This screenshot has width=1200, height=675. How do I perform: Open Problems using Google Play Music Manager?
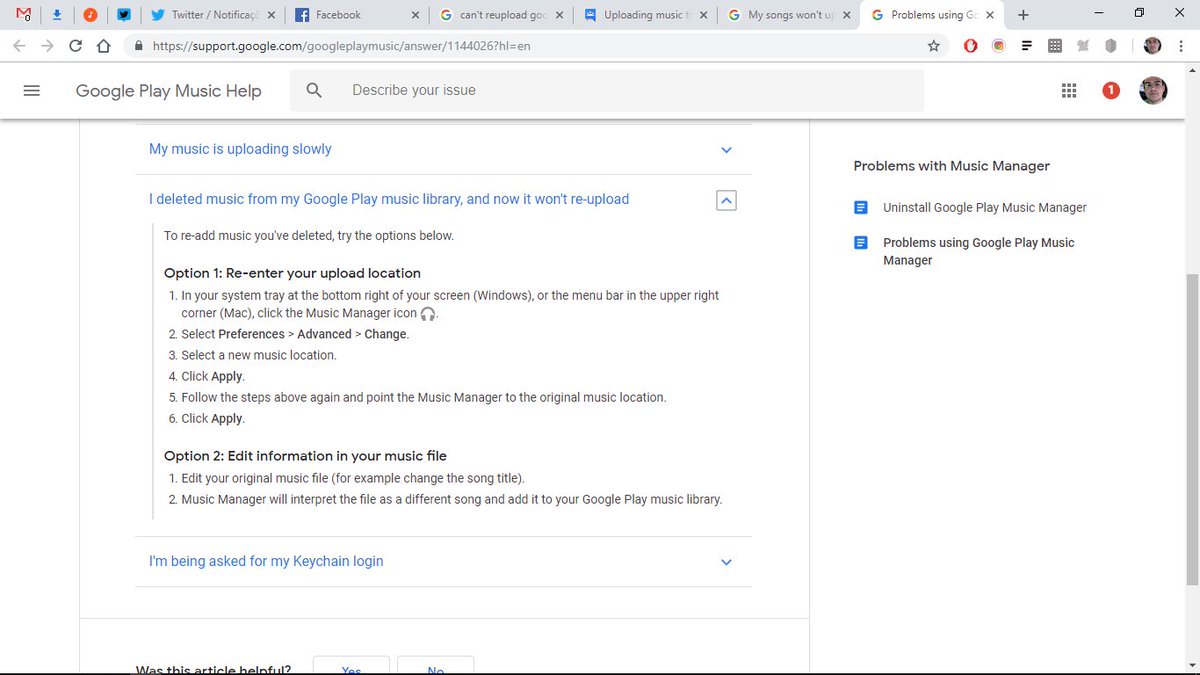pos(979,251)
